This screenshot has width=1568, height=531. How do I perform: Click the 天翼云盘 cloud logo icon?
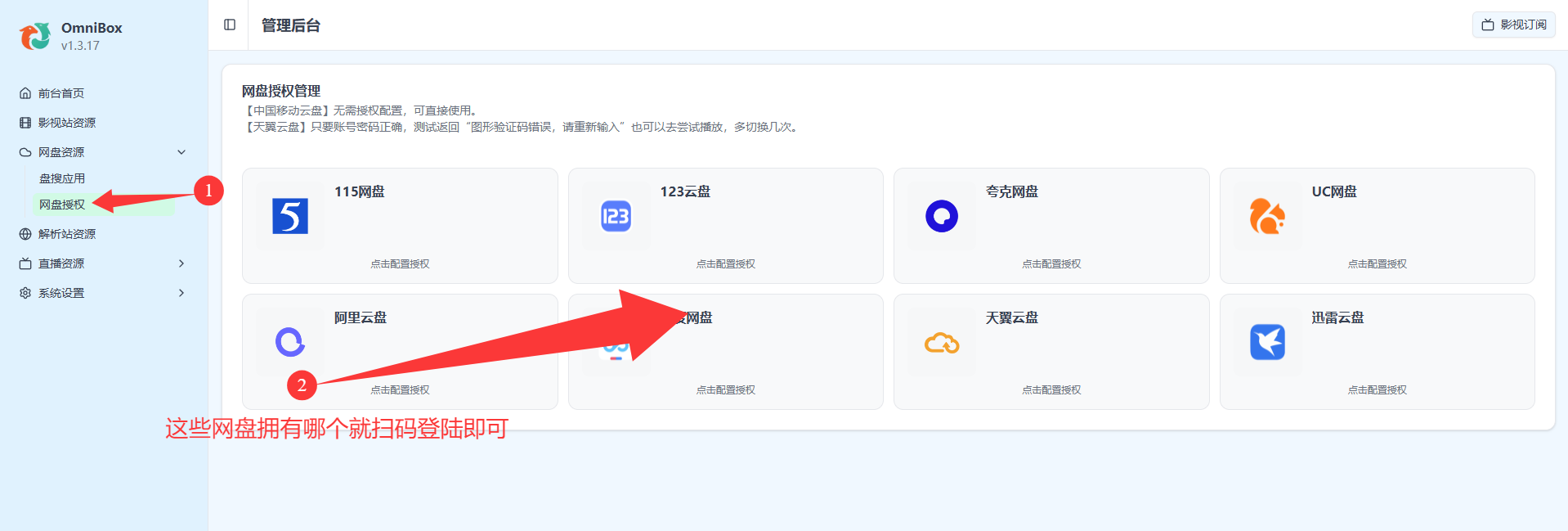(x=942, y=343)
